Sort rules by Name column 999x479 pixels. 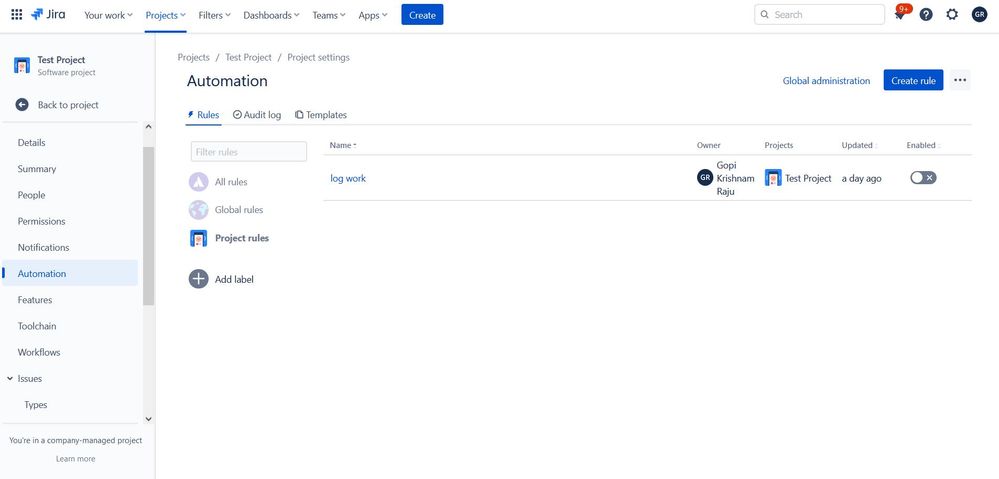[343, 145]
